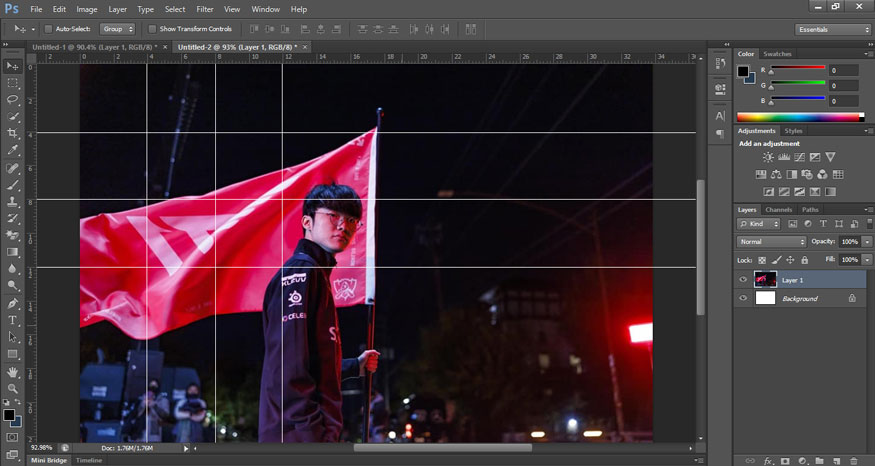The width and height of the screenshot is (875, 466).
Task: Expand the Essentials workspace dropdown
Action: tap(833, 29)
